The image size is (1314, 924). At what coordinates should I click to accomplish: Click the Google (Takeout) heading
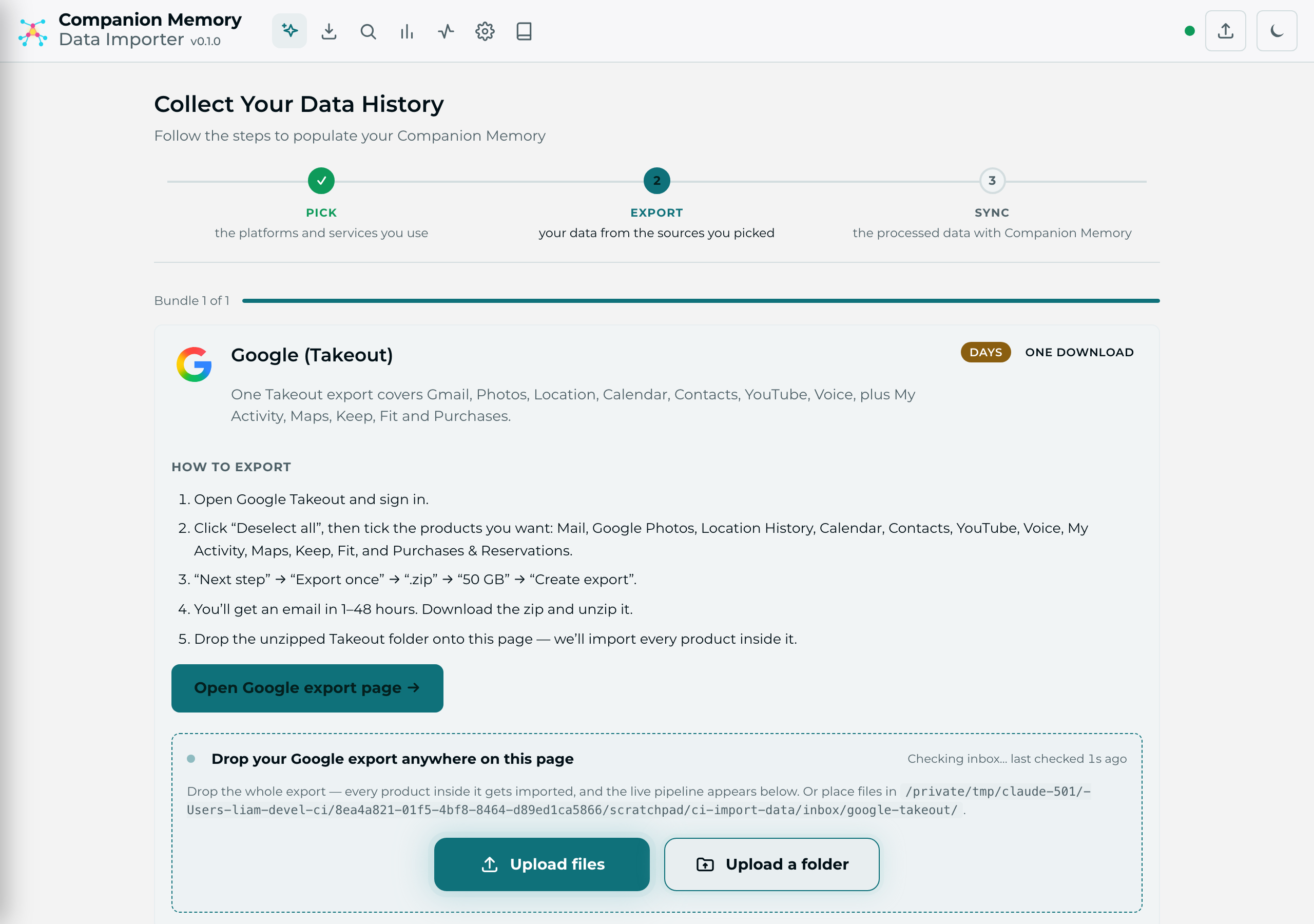(312, 355)
